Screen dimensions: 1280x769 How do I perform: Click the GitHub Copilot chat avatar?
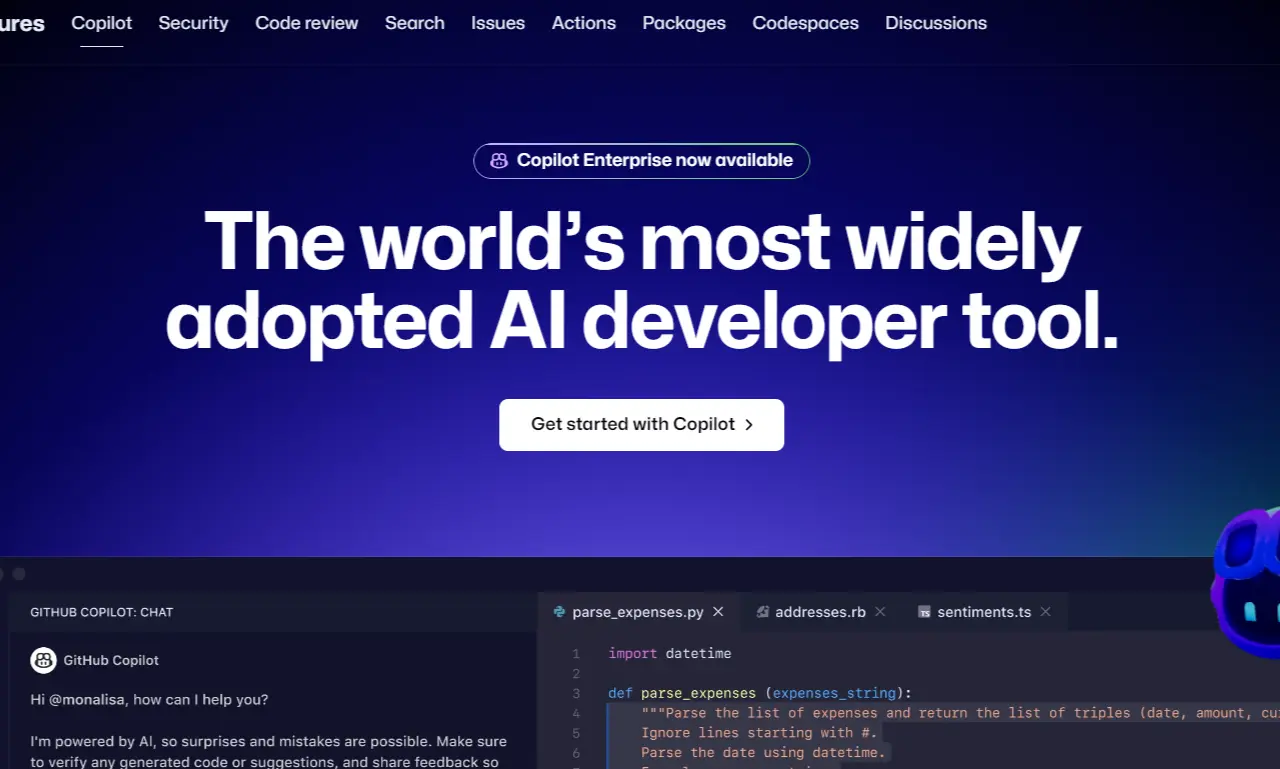click(43, 660)
